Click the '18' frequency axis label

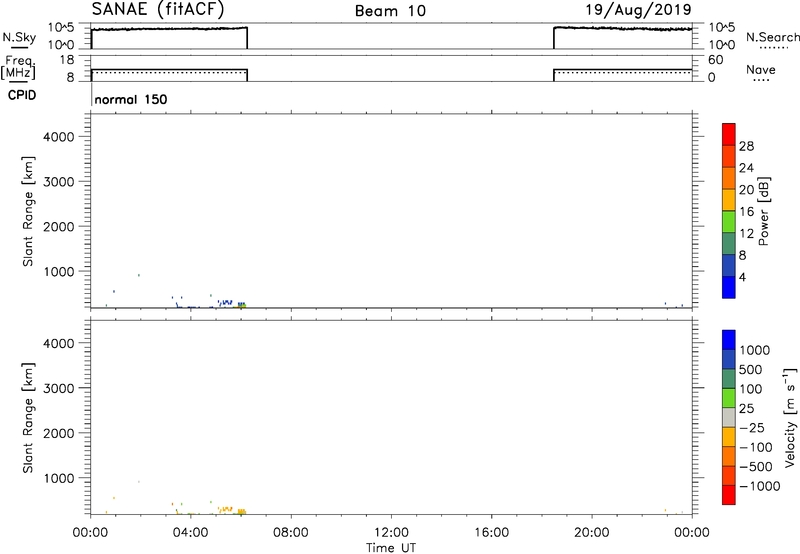click(67, 60)
